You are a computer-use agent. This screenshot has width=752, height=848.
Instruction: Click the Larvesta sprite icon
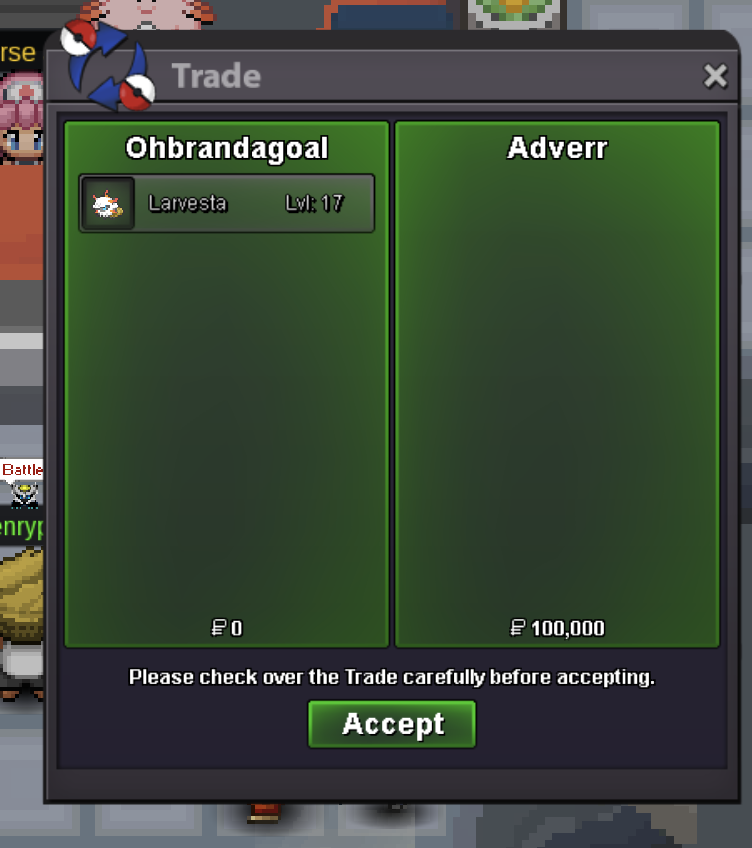108,204
